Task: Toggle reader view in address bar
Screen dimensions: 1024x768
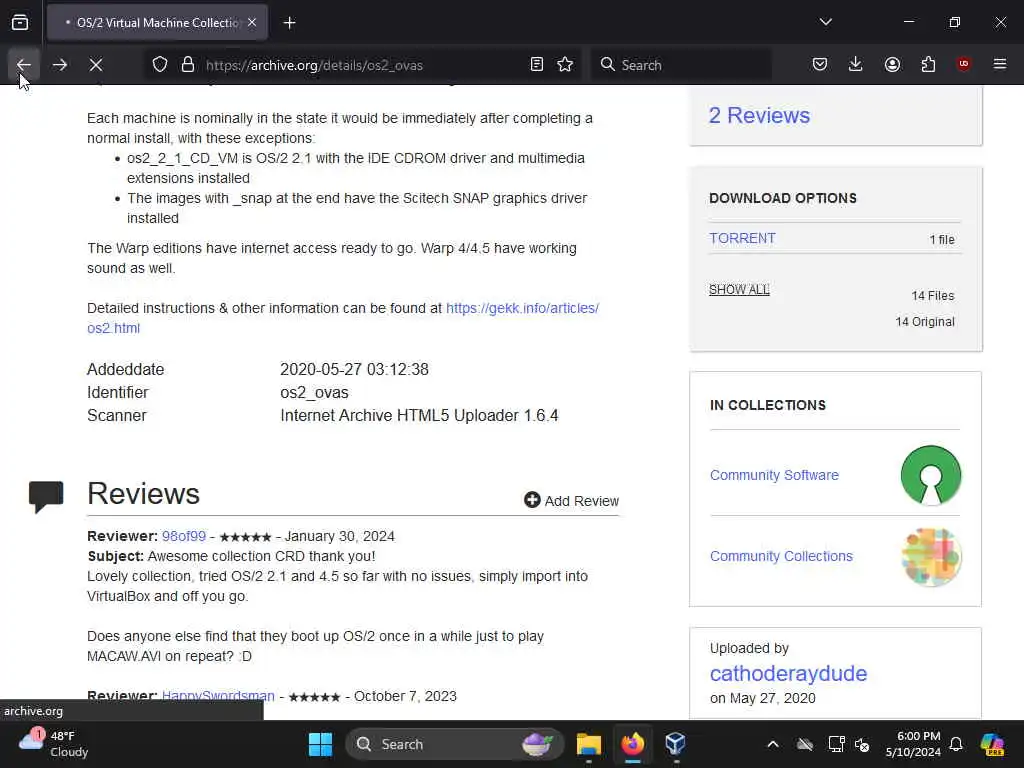Action: 537,65
